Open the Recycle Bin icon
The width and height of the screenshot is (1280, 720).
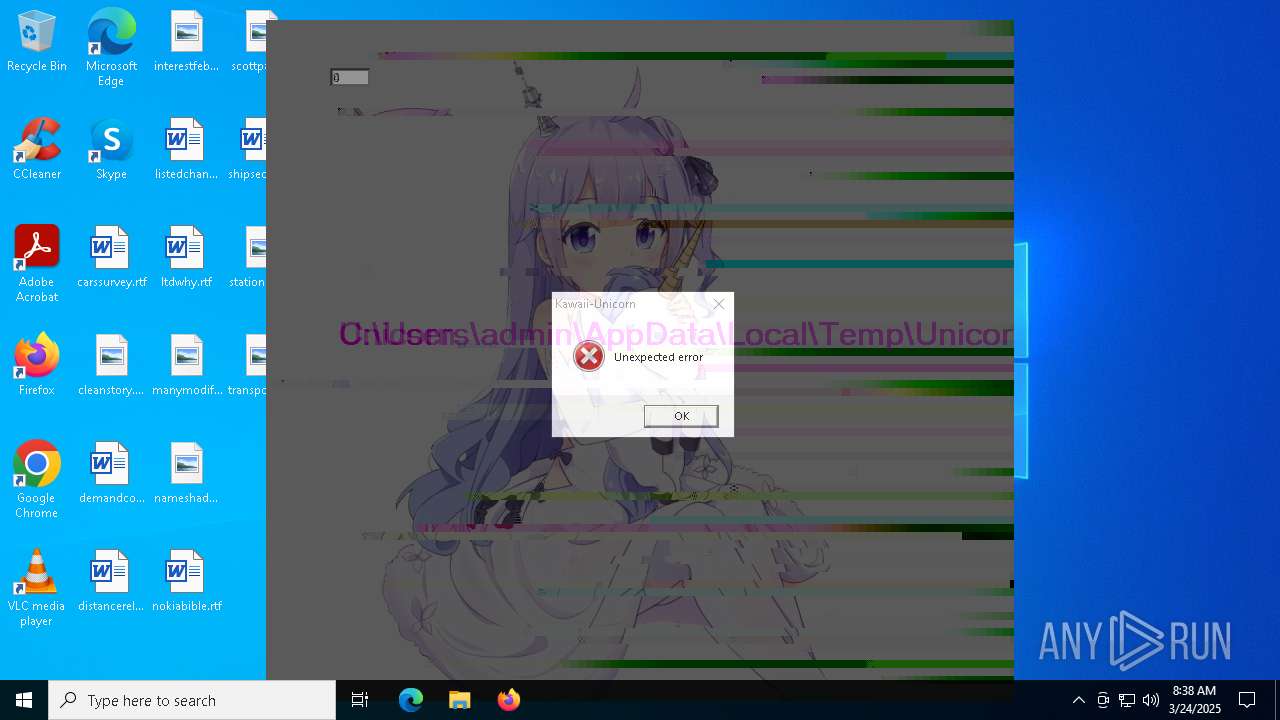click(x=37, y=42)
